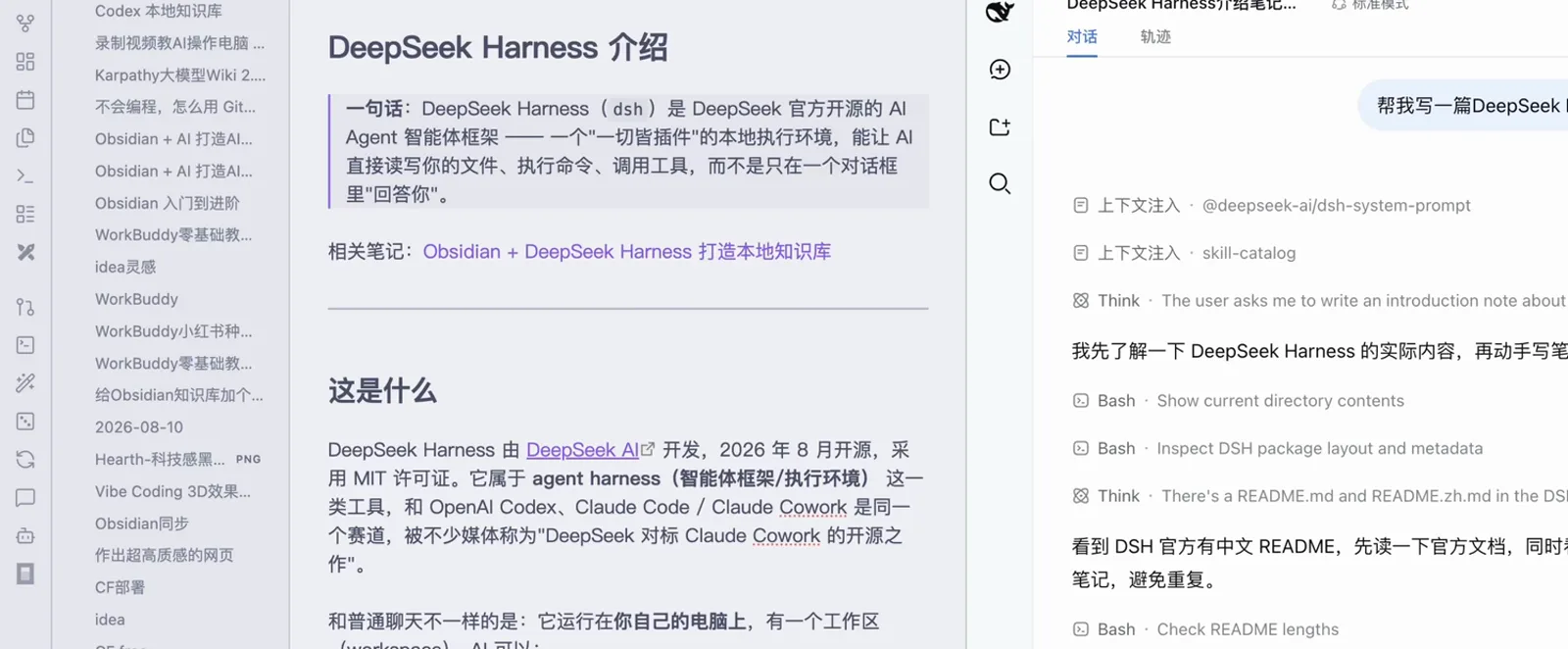The height and width of the screenshot is (649, 1568).
Task: Open the chat bubble icon in the ribbon
Action: (x=25, y=498)
